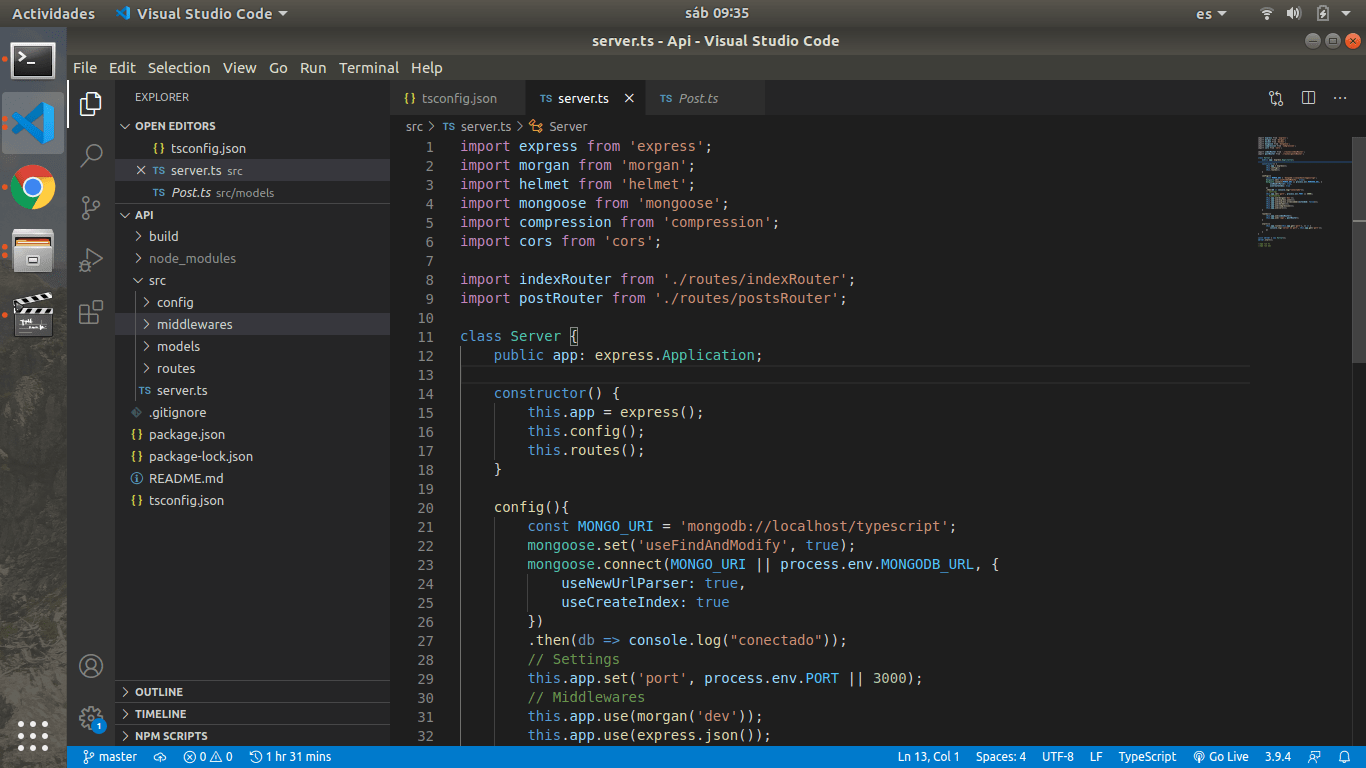Image resolution: width=1366 pixels, height=768 pixels.
Task: Open editor More Actions ellipsis menu
Action: (1340, 98)
